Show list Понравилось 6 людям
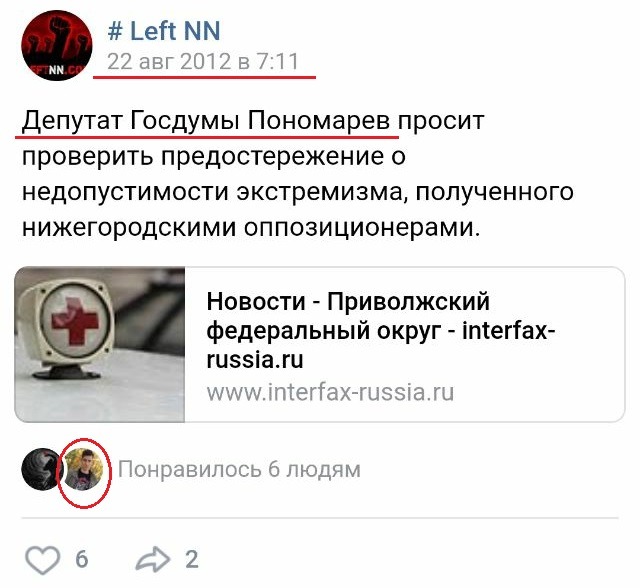 click(x=239, y=469)
